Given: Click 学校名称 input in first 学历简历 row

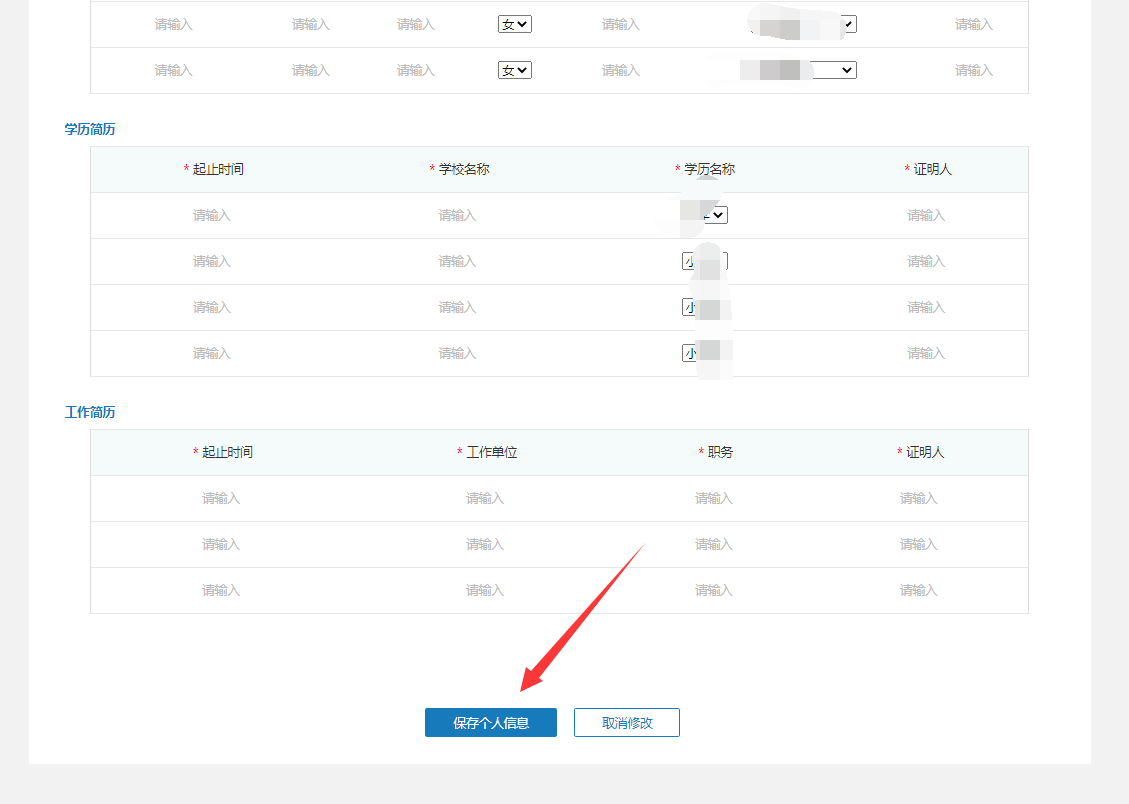Looking at the screenshot, I should (x=457, y=215).
